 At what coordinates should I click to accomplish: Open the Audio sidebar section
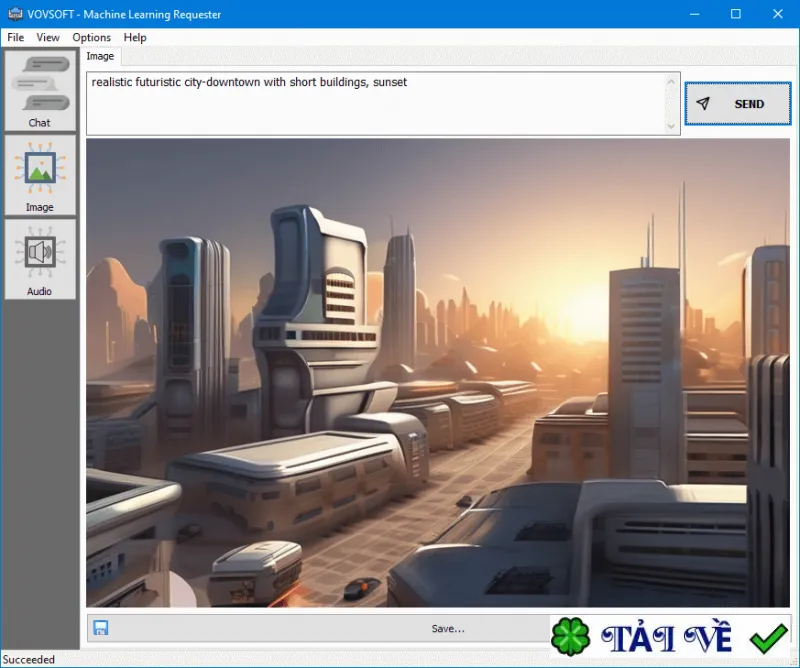tap(40, 259)
